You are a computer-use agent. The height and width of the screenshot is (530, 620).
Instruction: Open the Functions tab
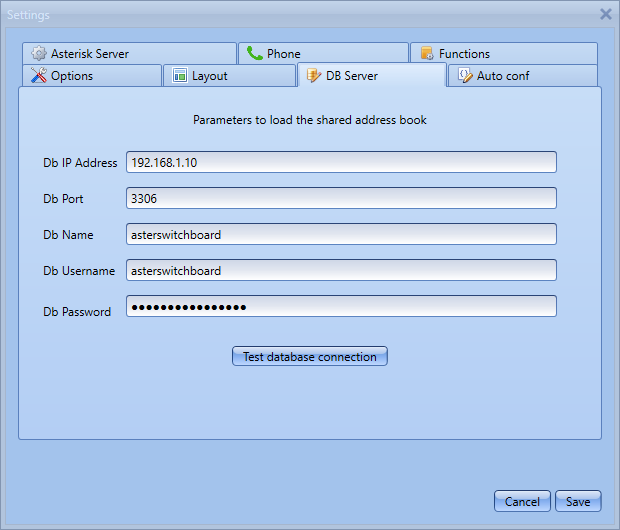(x=504, y=53)
